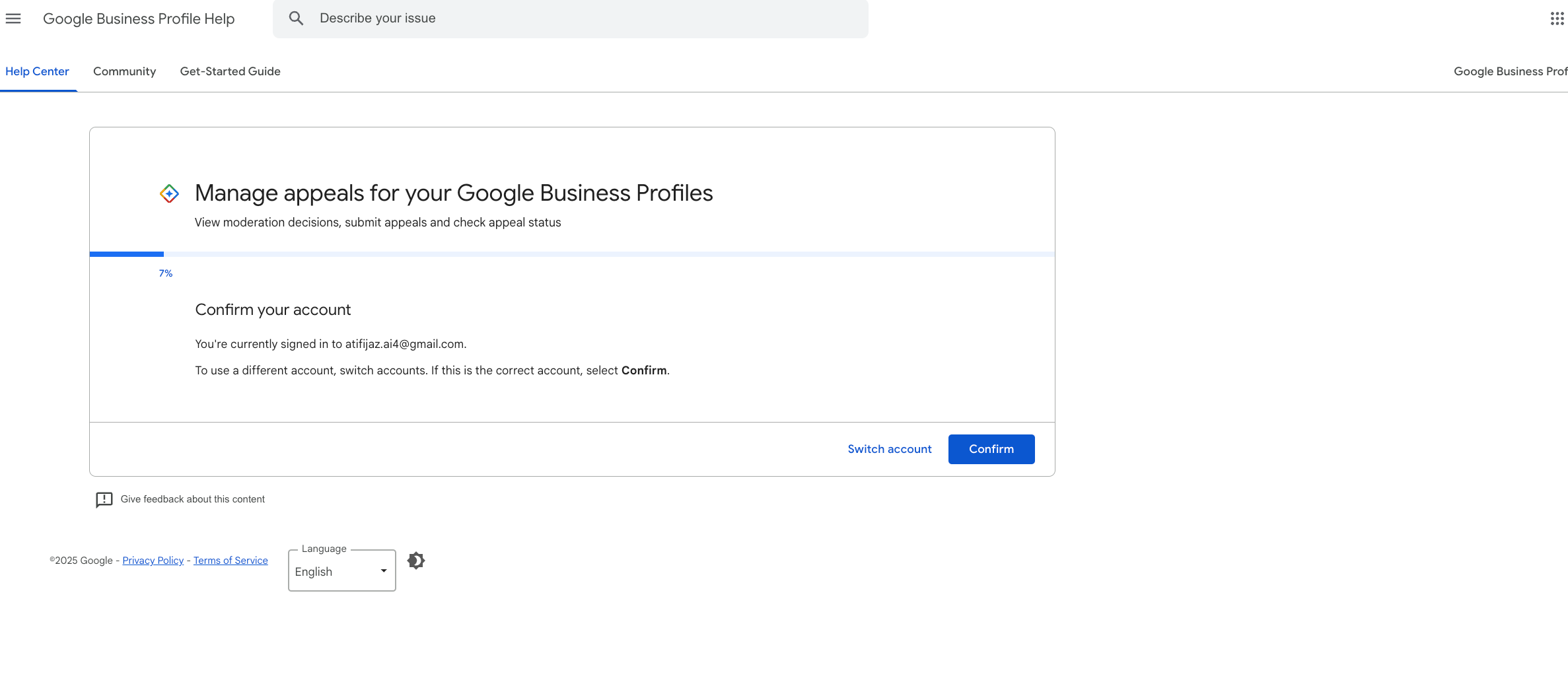Open the hamburger main menu

click(13, 18)
